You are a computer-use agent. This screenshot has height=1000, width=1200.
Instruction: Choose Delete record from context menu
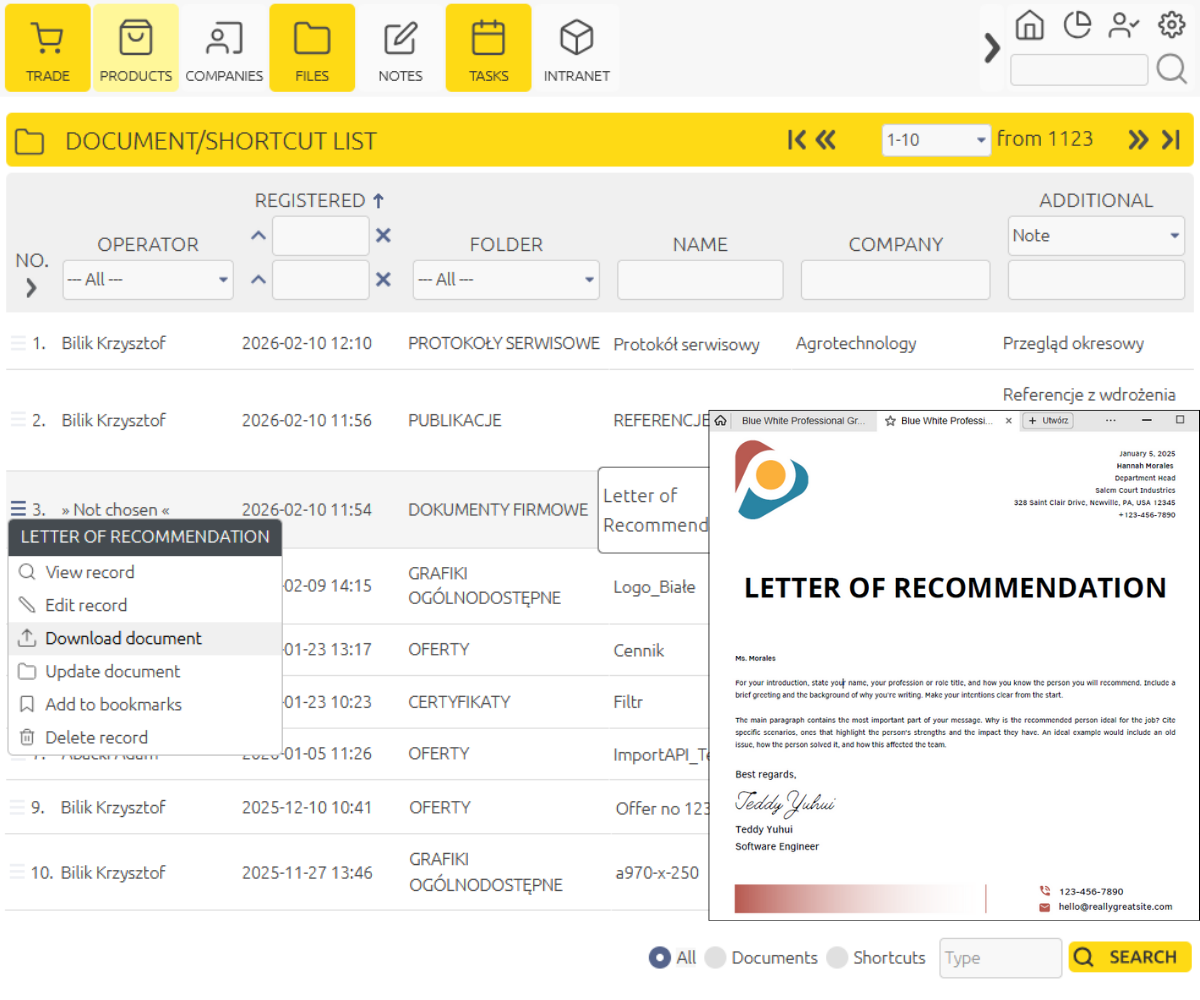pos(96,737)
